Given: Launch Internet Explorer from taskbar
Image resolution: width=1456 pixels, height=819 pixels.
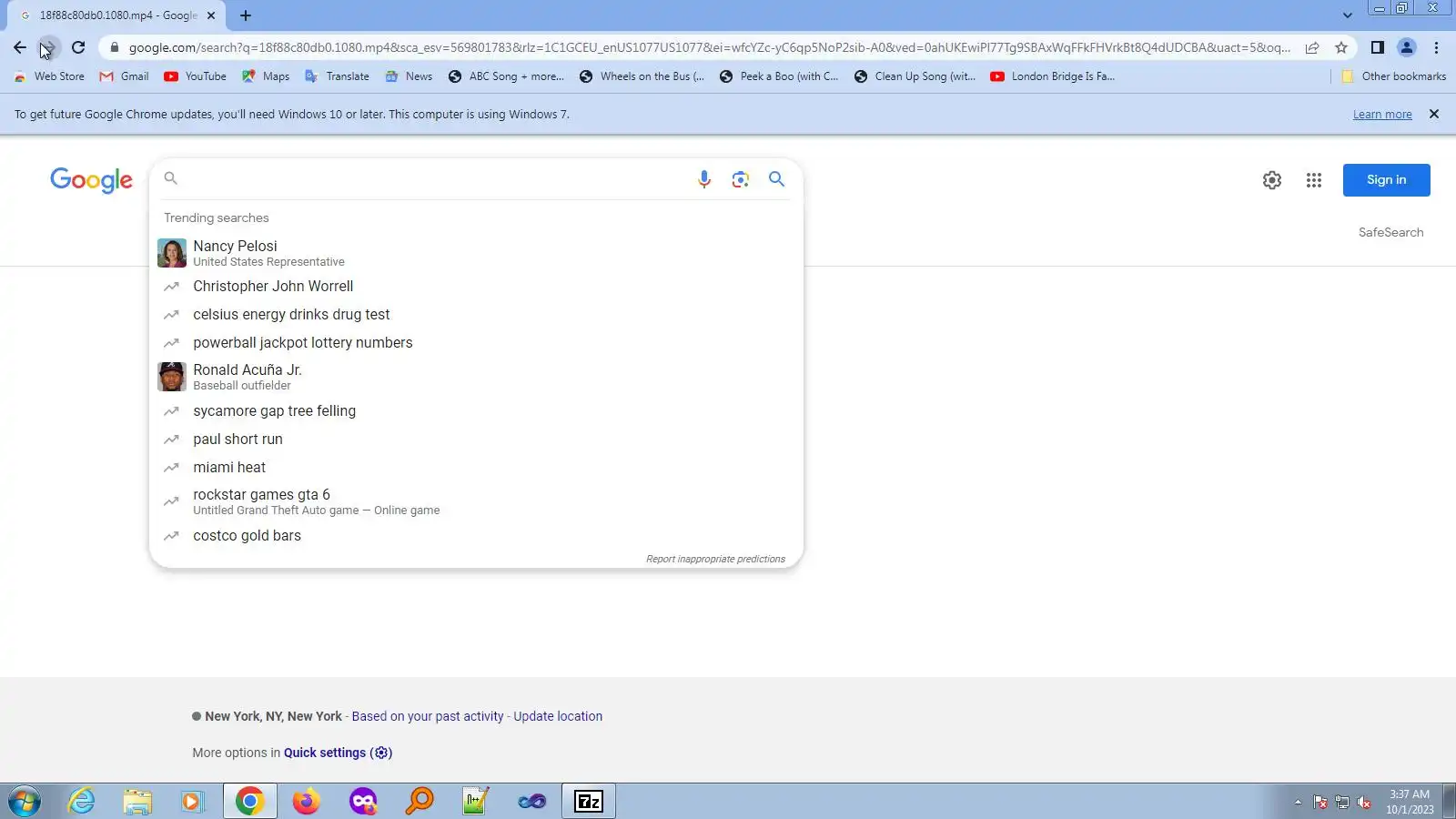Looking at the screenshot, I should pos(82,802).
